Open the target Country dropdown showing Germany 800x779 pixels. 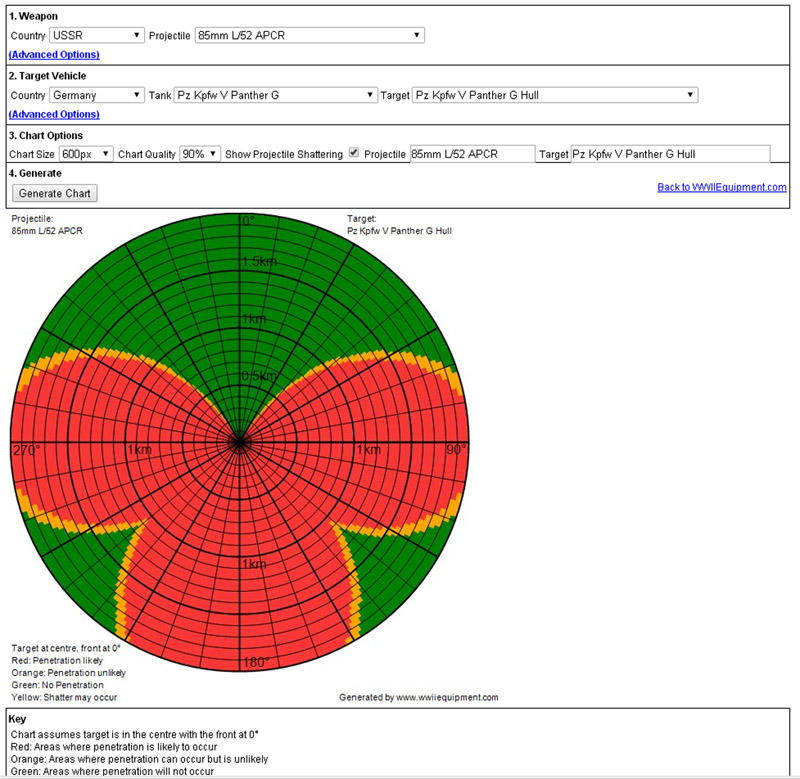coord(96,95)
